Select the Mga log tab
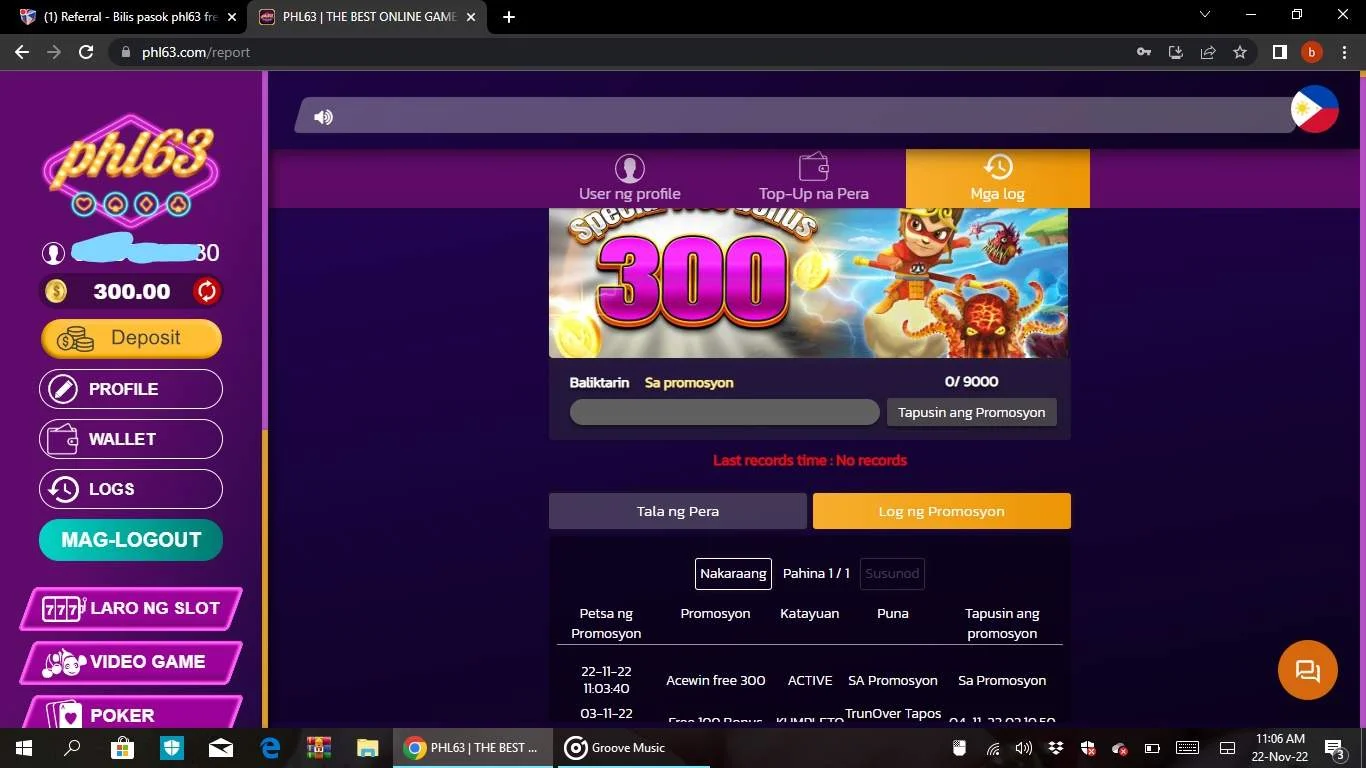Image resolution: width=1366 pixels, height=768 pixels. pos(998,179)
